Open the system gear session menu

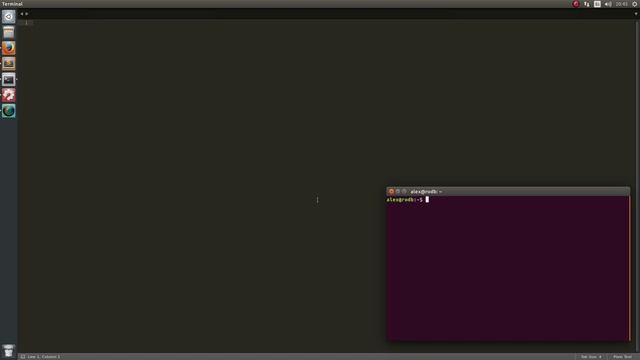click(x=635, y=4)
